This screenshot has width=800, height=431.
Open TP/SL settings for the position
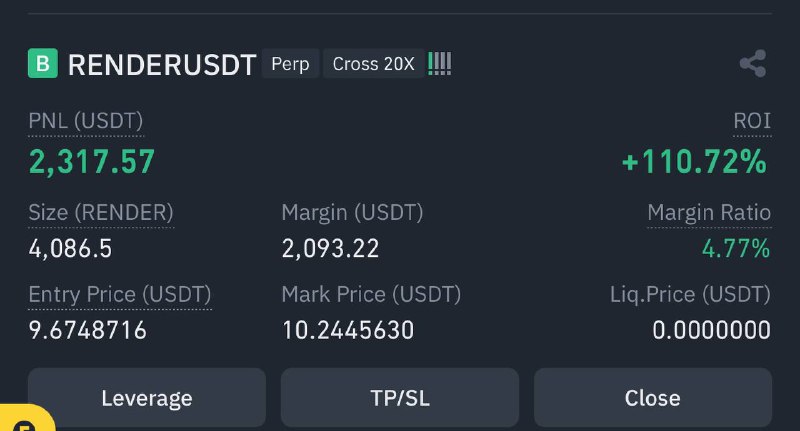[400, 398]
